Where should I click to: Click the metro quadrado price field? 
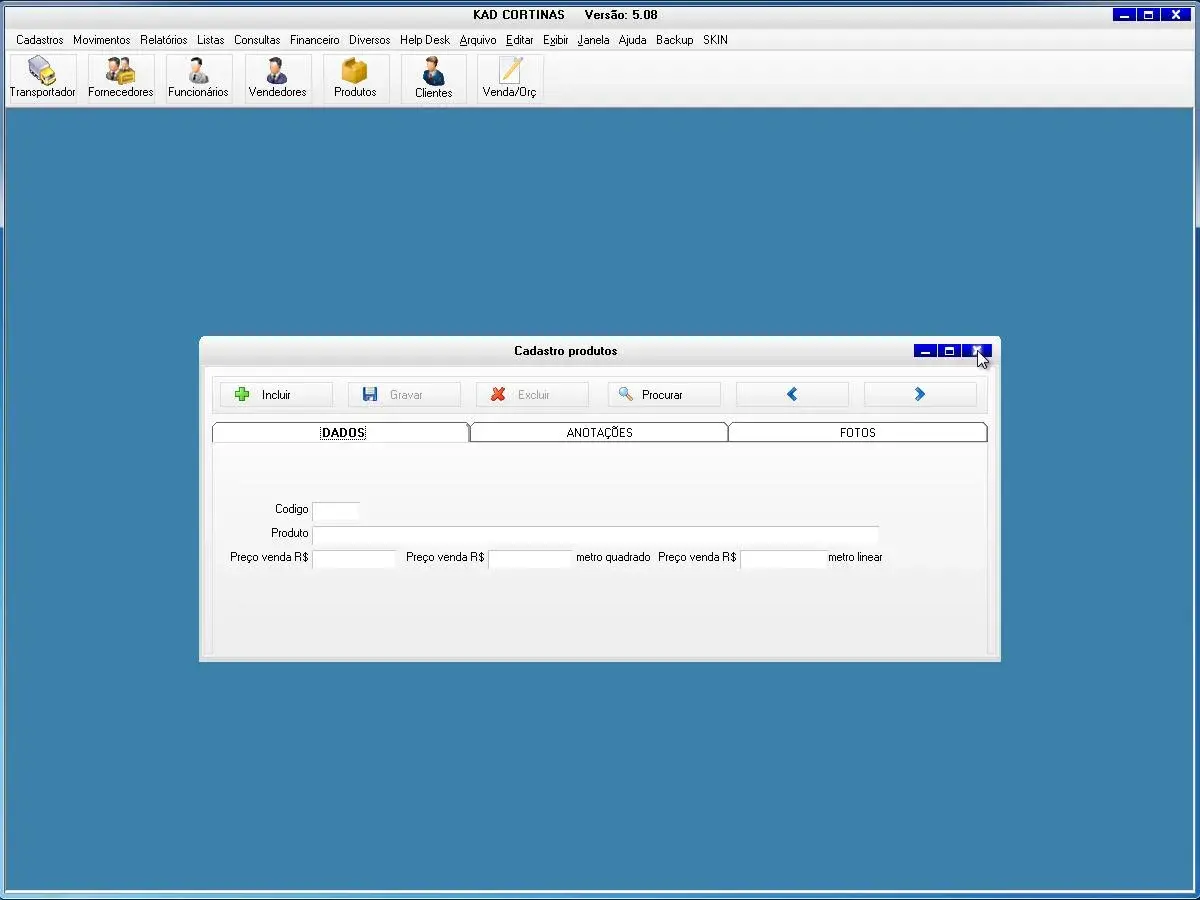pyautogui.click(x=530, y=558)
